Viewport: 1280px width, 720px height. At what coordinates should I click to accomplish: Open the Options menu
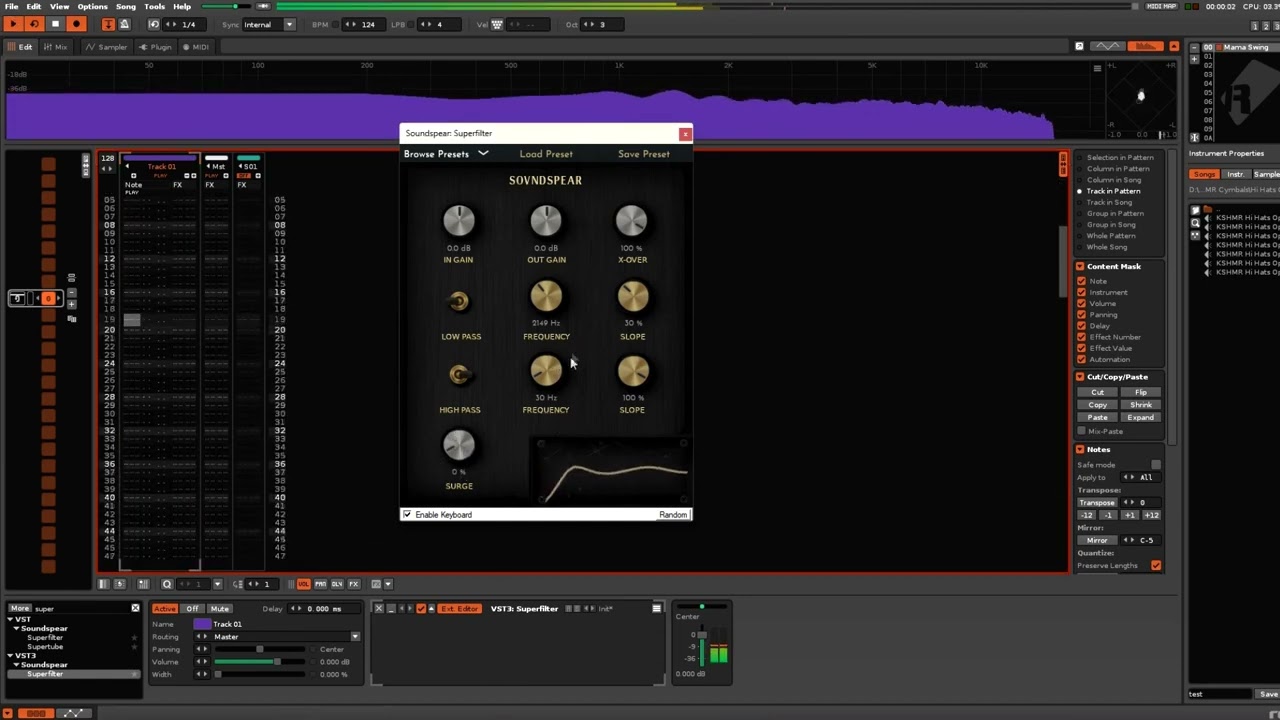[92, 6]
